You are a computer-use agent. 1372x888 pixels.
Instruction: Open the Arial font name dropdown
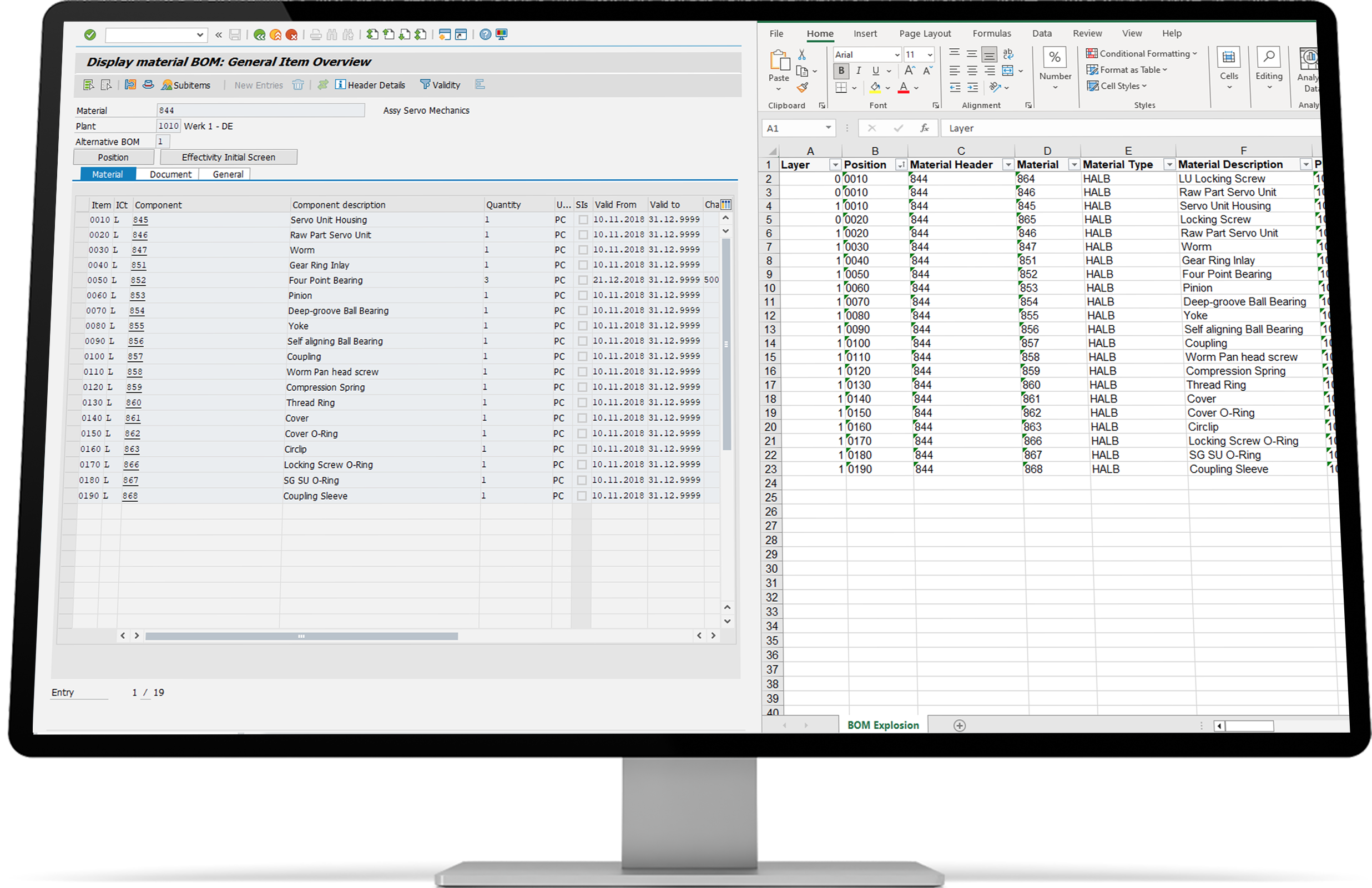click(897, 54)
